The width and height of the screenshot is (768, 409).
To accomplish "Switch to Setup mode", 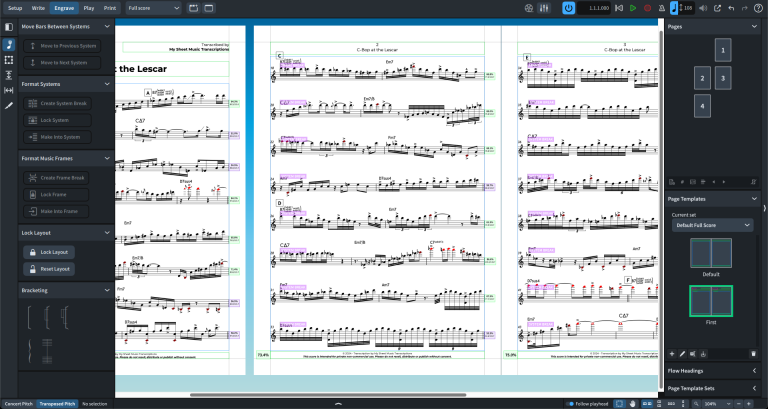I will (15, 8).
